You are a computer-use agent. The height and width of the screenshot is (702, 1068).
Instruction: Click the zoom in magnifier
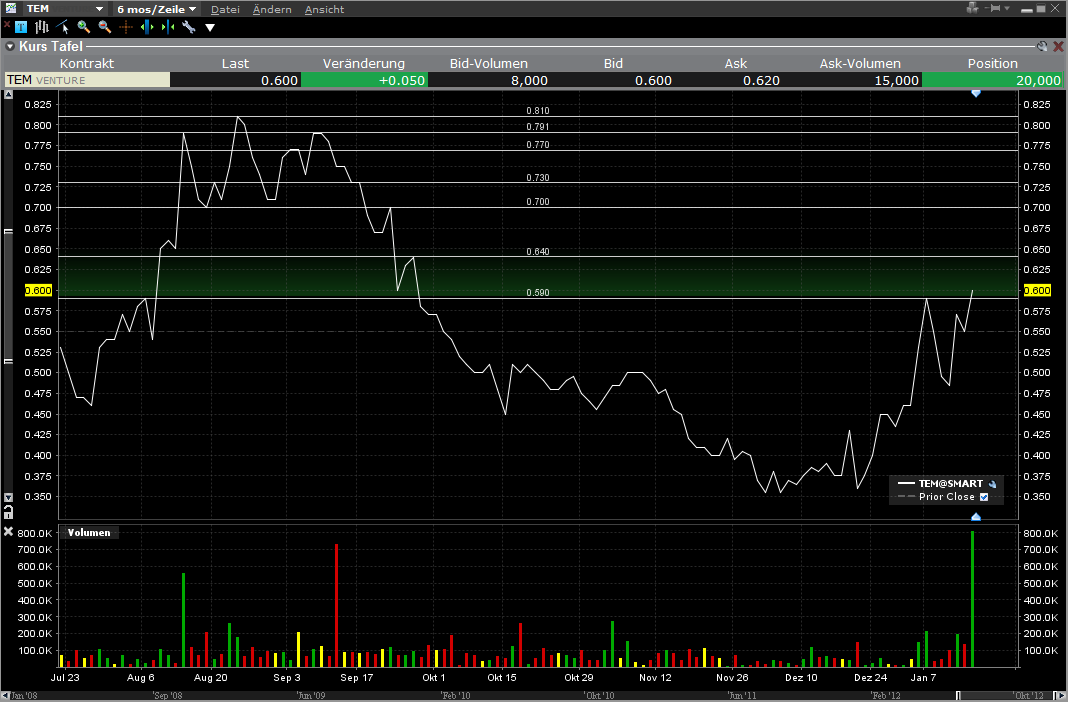pyautogui.click(x=84, y=27)
